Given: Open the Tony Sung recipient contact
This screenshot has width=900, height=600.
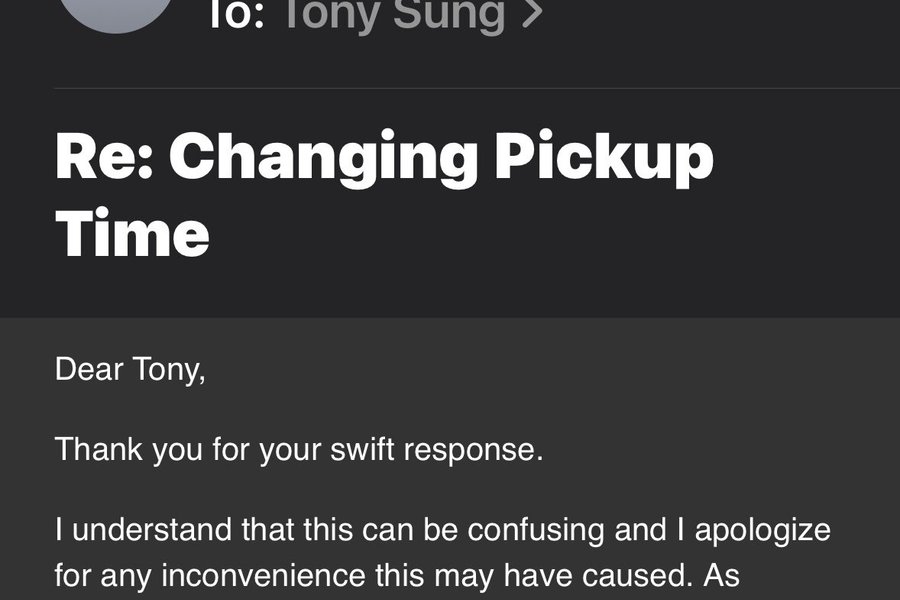Looking at the screenshot, I should click(394, 14).
